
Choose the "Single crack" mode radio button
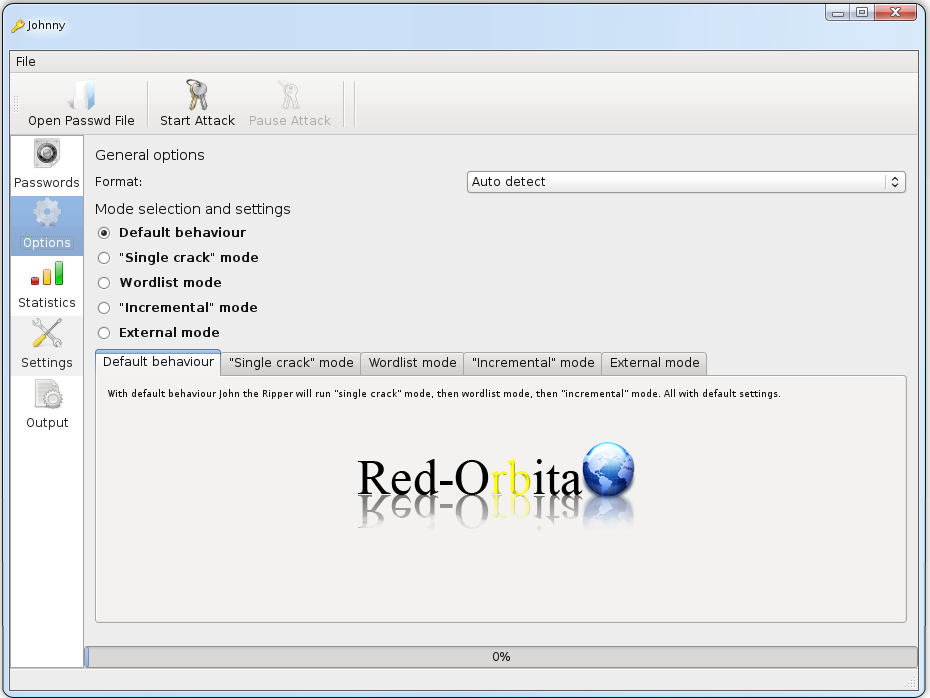tap(104, 258)
